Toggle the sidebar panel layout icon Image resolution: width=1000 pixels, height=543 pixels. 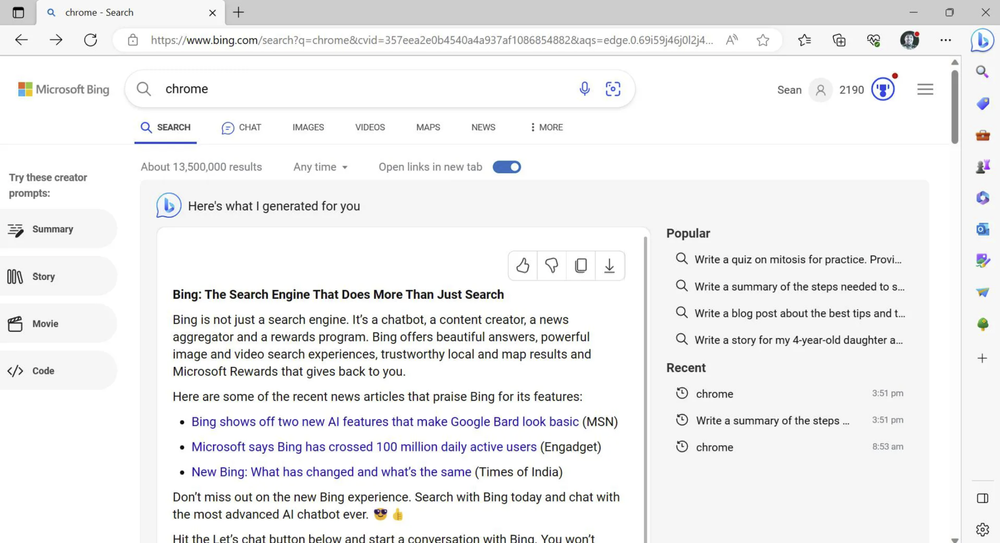[982, 498]
